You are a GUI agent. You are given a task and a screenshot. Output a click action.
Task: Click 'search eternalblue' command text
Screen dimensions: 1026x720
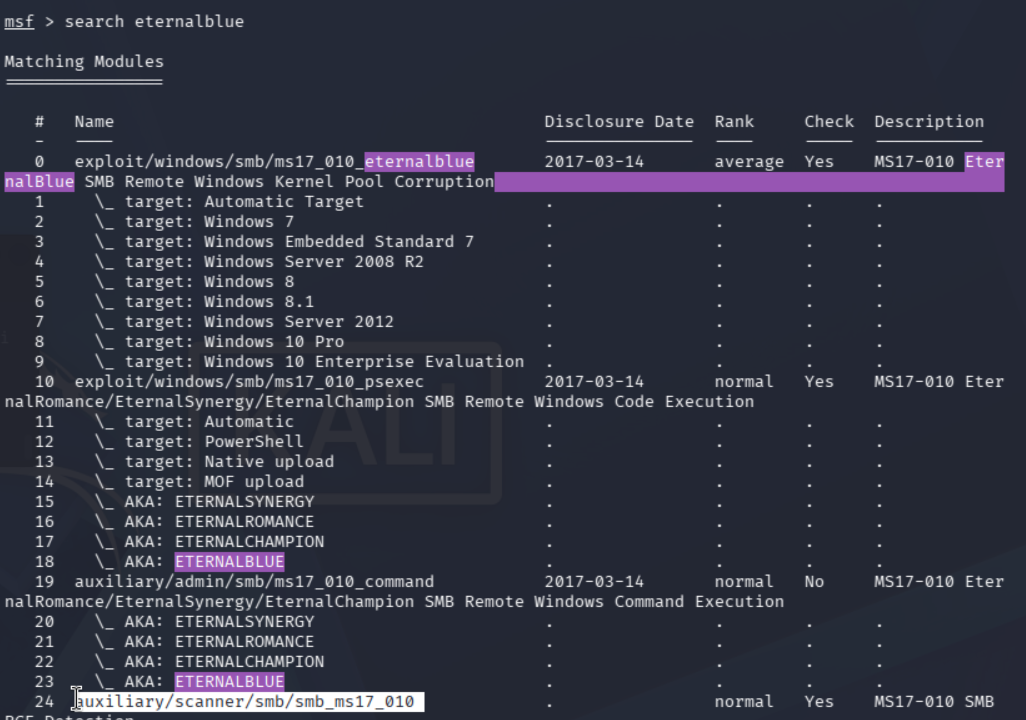pos(154,22)
